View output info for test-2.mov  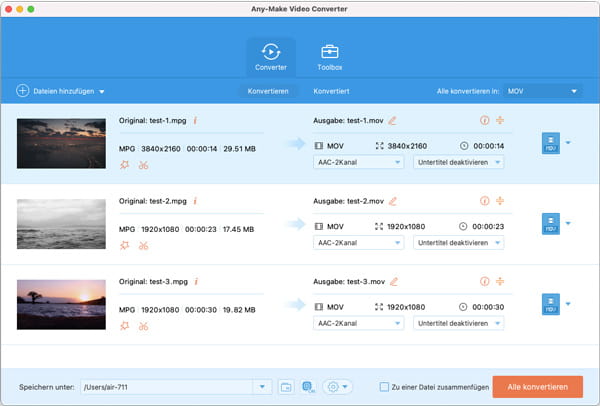(x=484, y=201)
